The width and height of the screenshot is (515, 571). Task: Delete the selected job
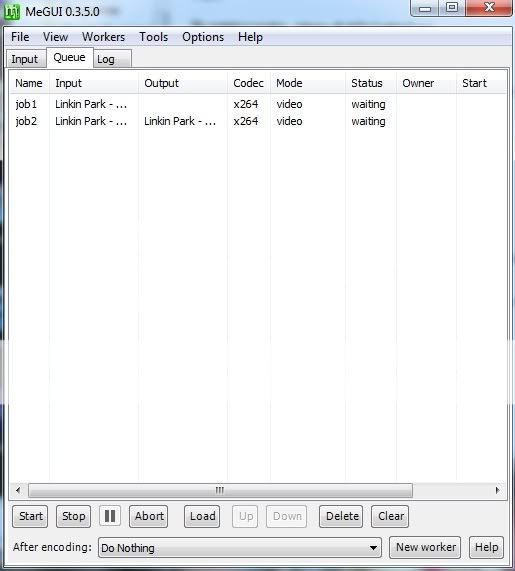tap(341, 516)
